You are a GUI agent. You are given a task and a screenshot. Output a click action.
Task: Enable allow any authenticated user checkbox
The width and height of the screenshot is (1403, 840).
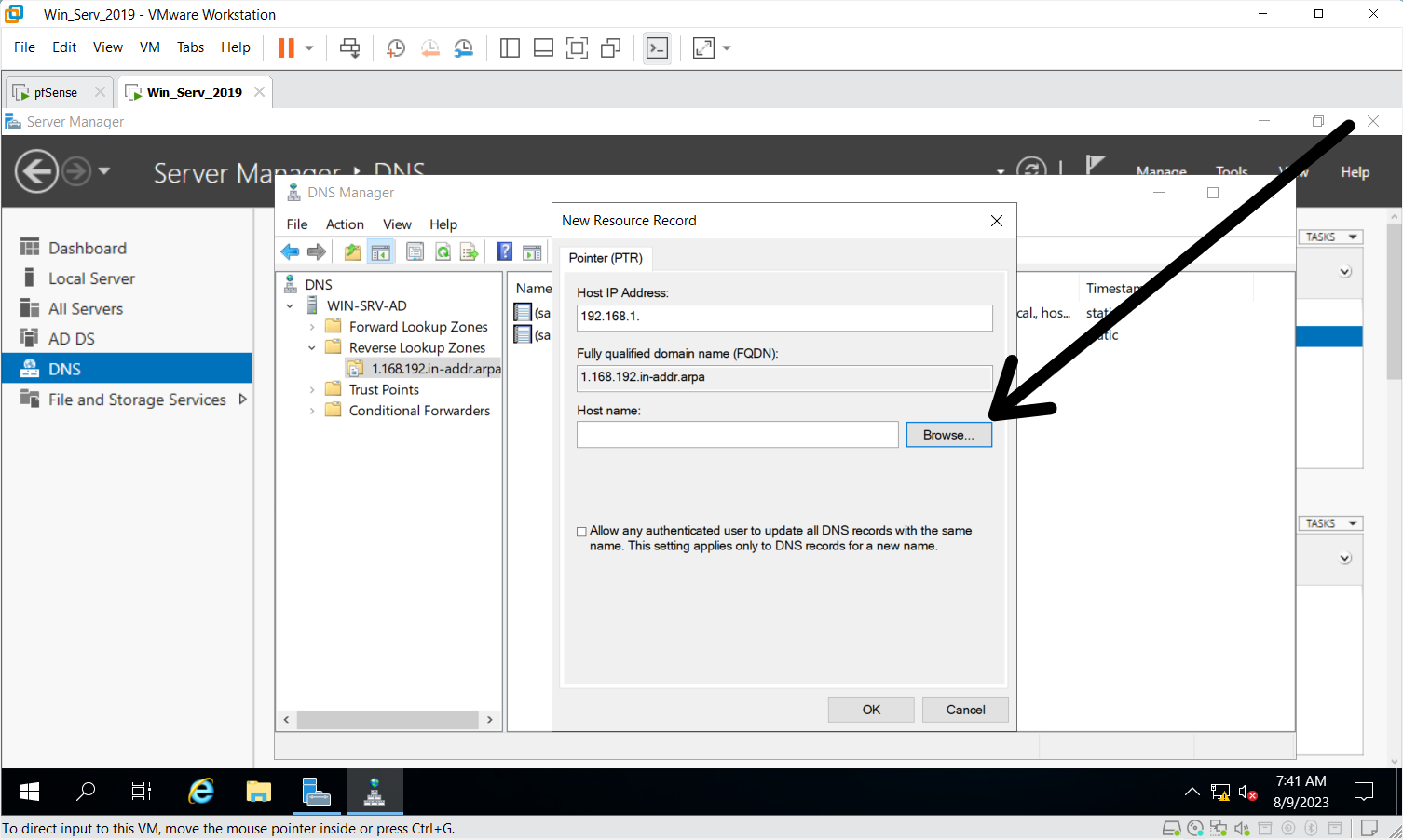coord(582,532)
